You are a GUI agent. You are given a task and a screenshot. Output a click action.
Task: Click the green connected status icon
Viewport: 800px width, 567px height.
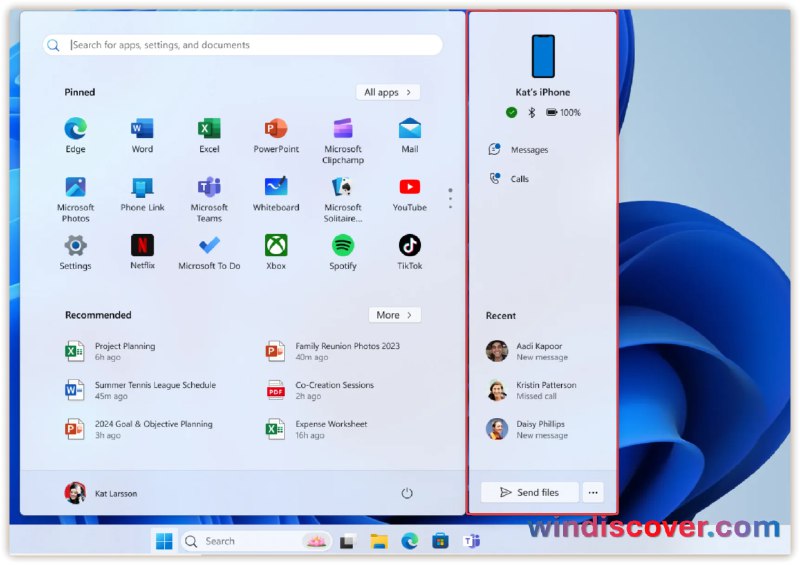511,113
